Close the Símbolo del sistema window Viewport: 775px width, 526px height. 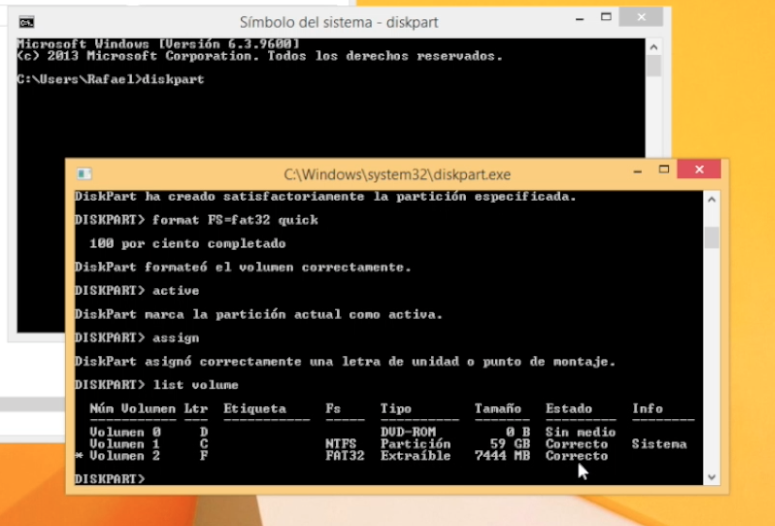coord(639,18)
